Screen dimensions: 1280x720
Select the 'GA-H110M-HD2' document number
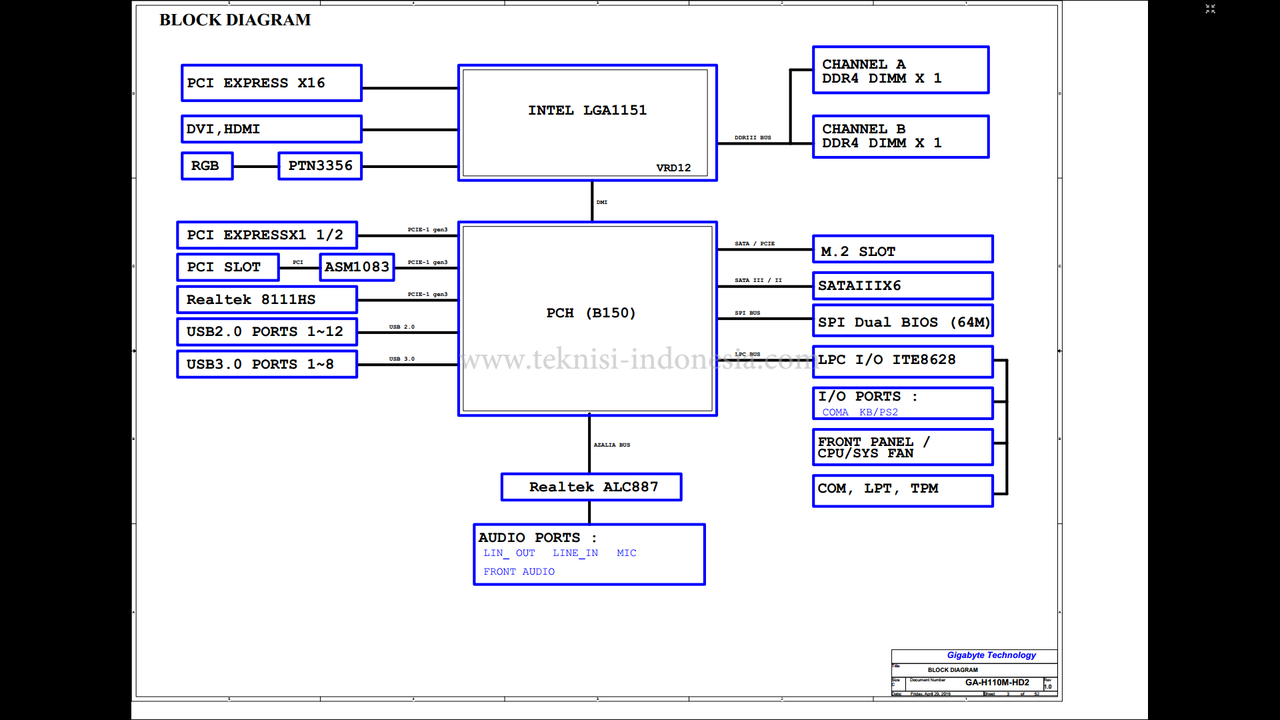pyautogui.click(x=999, y=682)
